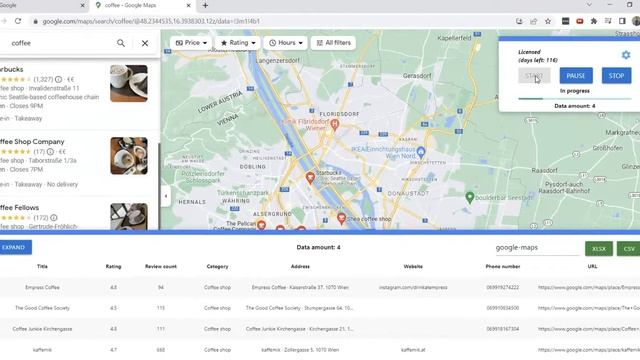Click the Title column header

coord(42,267)
